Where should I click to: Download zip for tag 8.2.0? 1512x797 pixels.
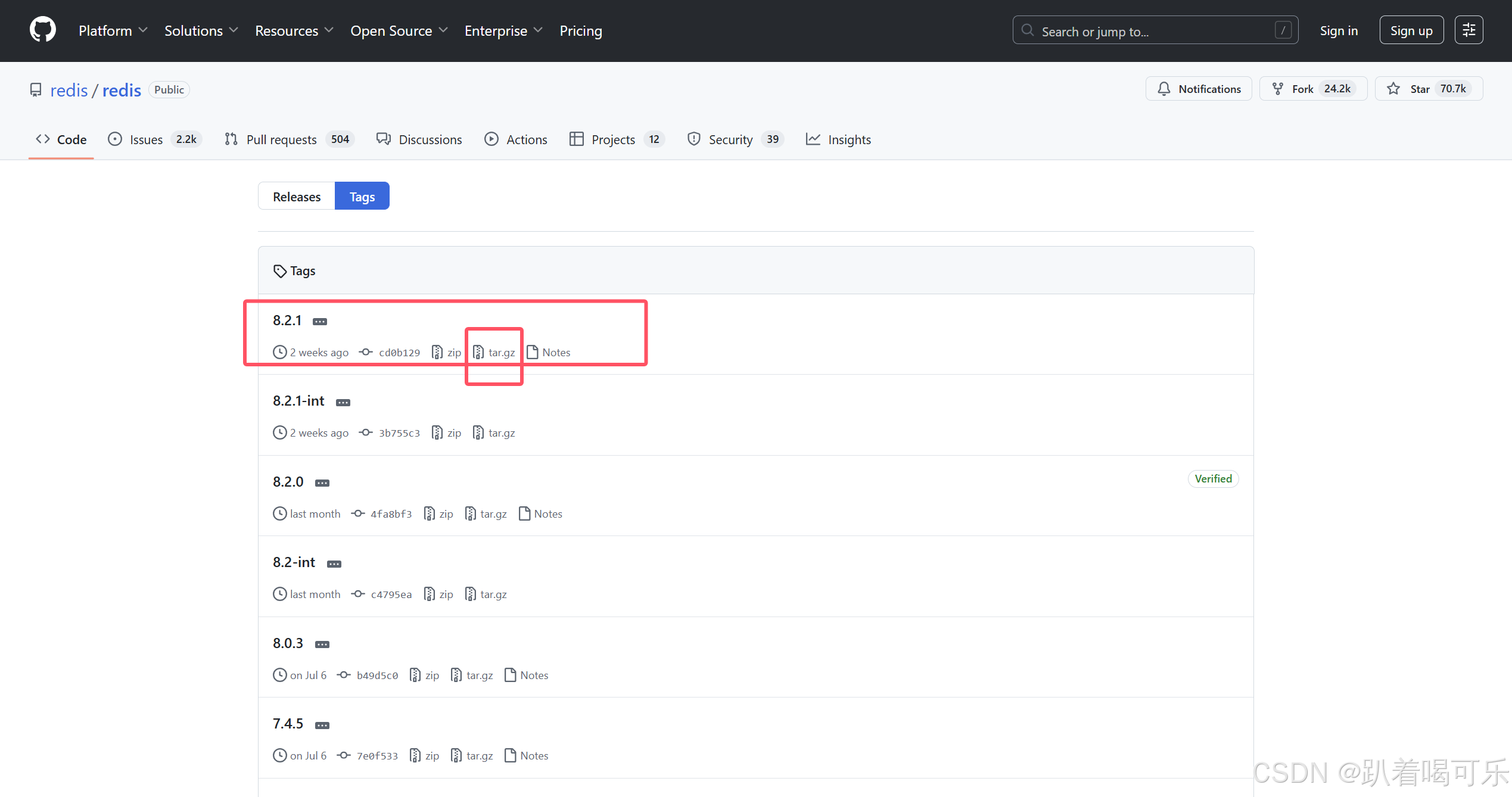click(438, 513)
